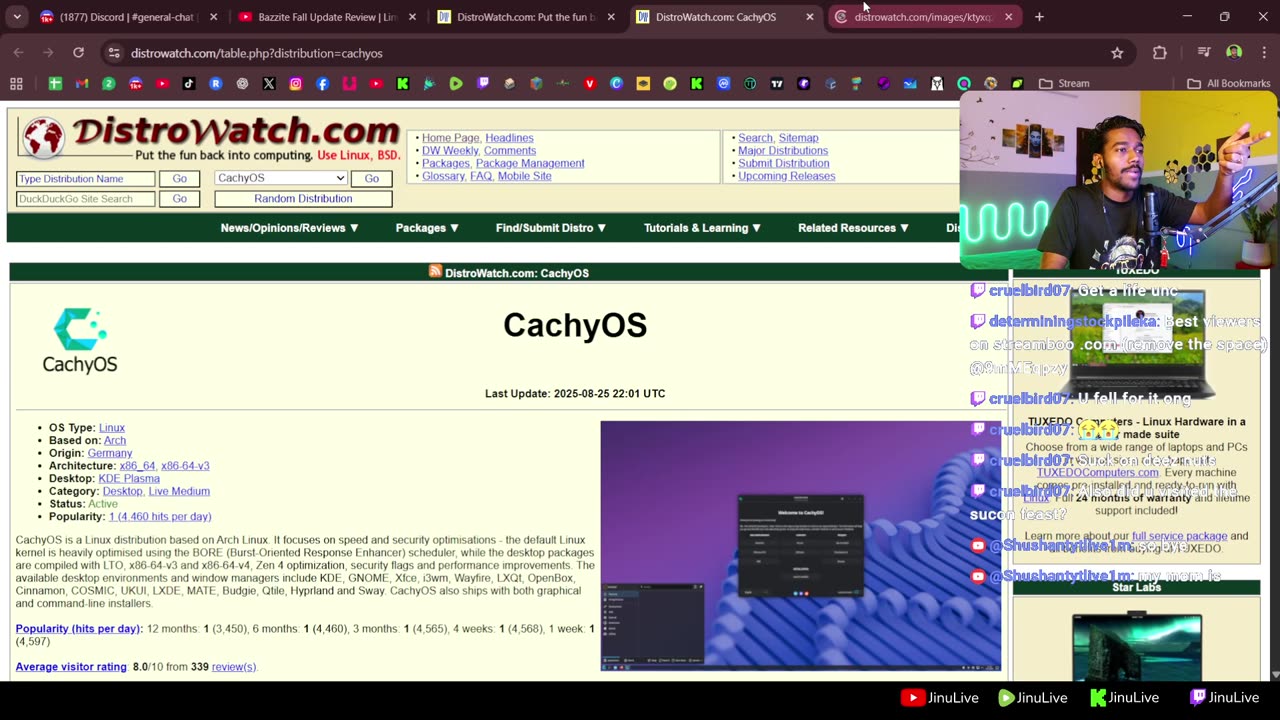Open the DW Weekly link

450,150
